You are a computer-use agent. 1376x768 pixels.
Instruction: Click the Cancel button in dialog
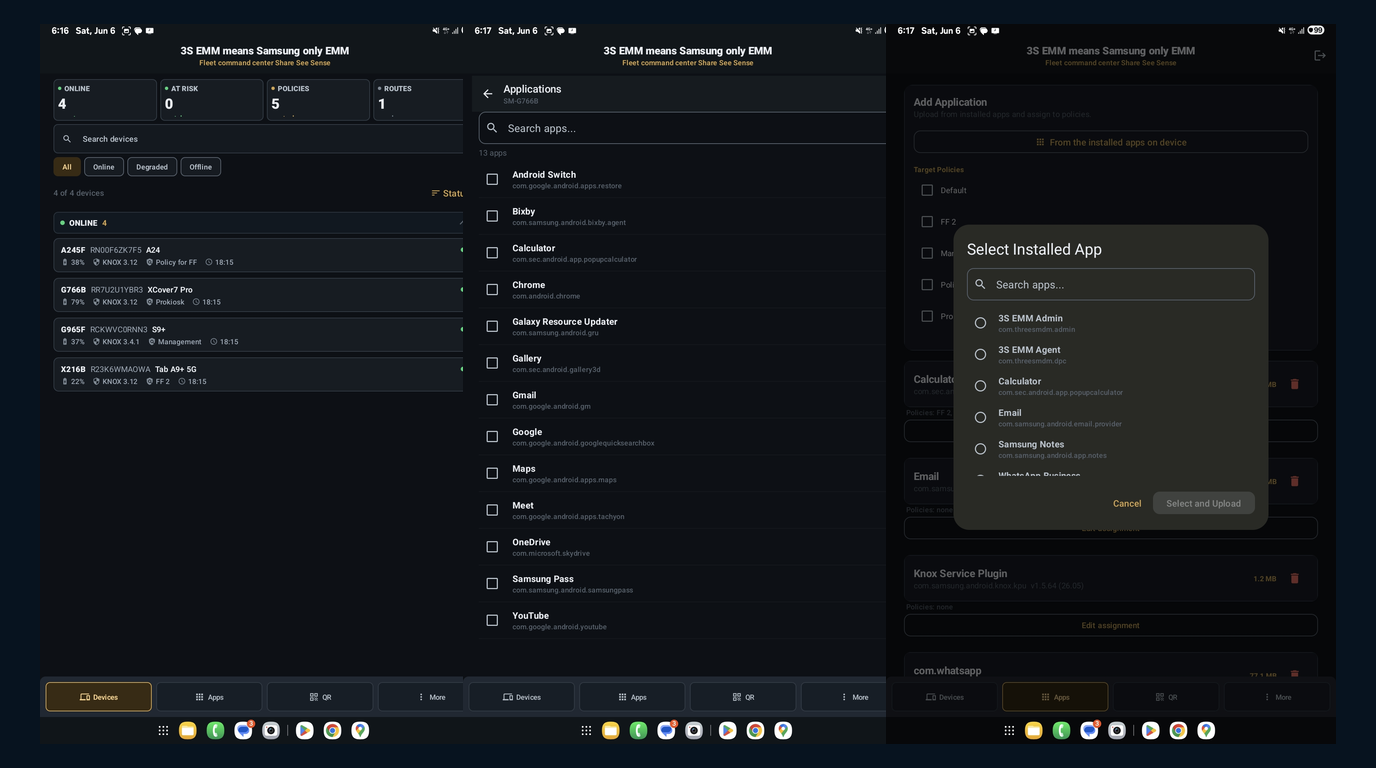[1127, 503]
